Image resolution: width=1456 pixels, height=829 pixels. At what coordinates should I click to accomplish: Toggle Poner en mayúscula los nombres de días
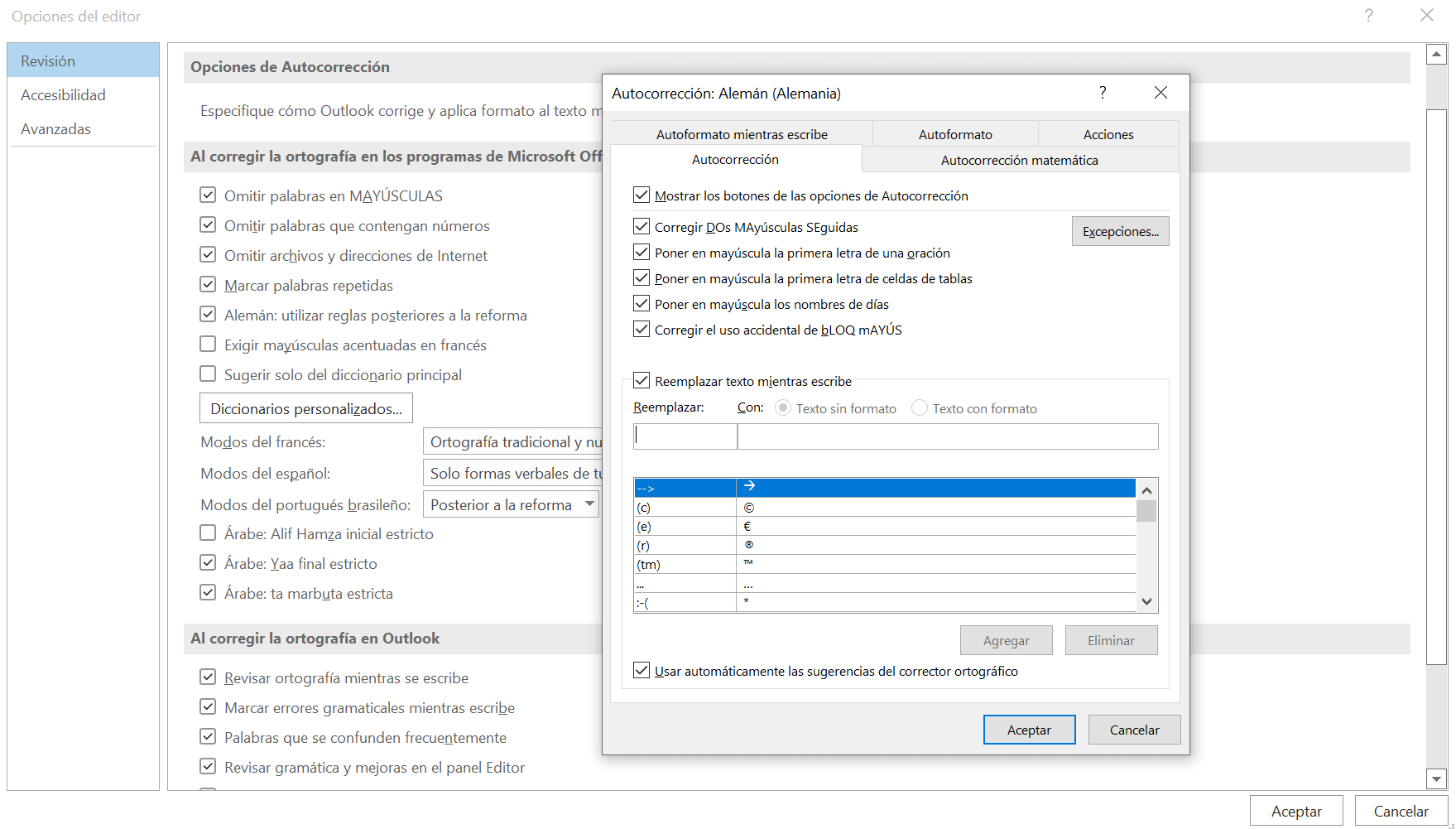pos(642,304)
